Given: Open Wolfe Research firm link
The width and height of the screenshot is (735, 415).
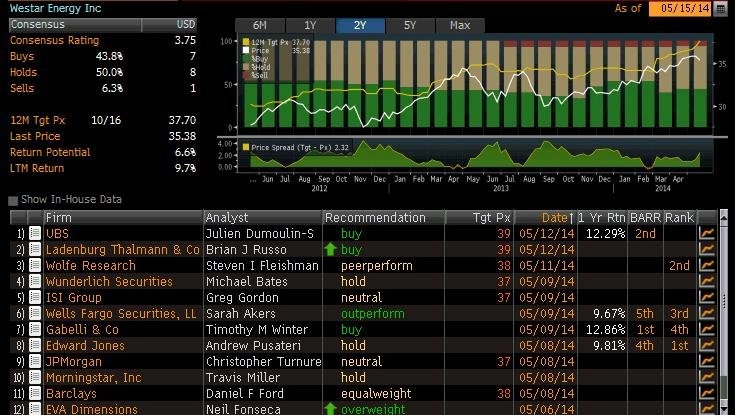Looking at the screenshot, I should point(90,265).
